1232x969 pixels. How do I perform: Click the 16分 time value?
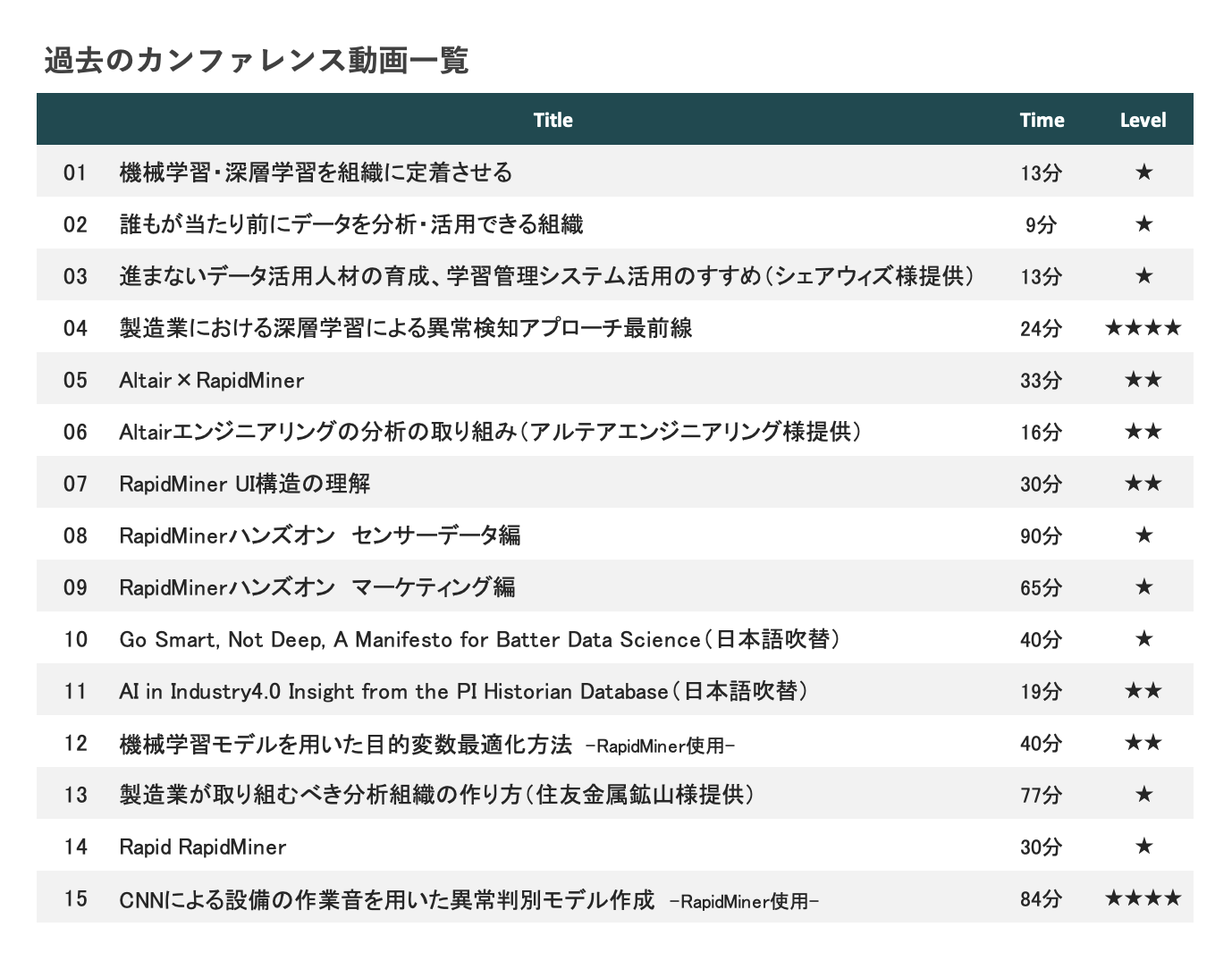point(1041,432)
